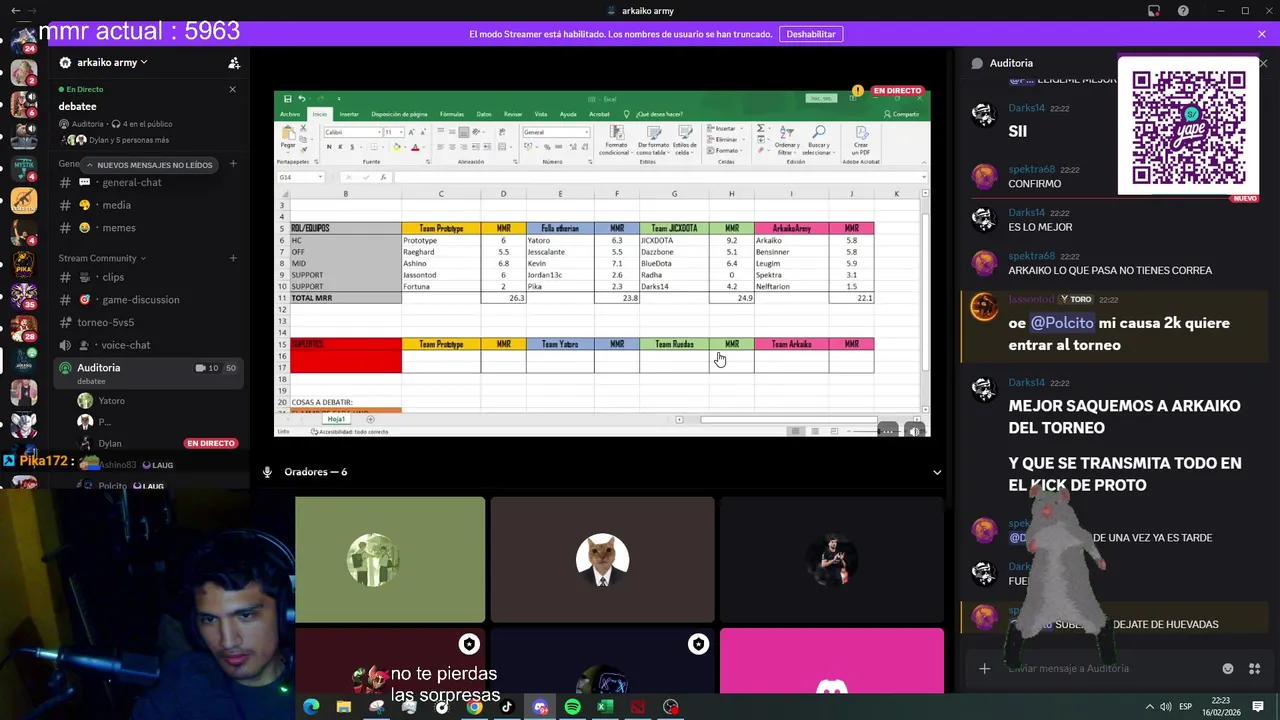This screenshot has width=1280, height=720.
Task: Select the yellow rifle server icon
Action: 23,201
